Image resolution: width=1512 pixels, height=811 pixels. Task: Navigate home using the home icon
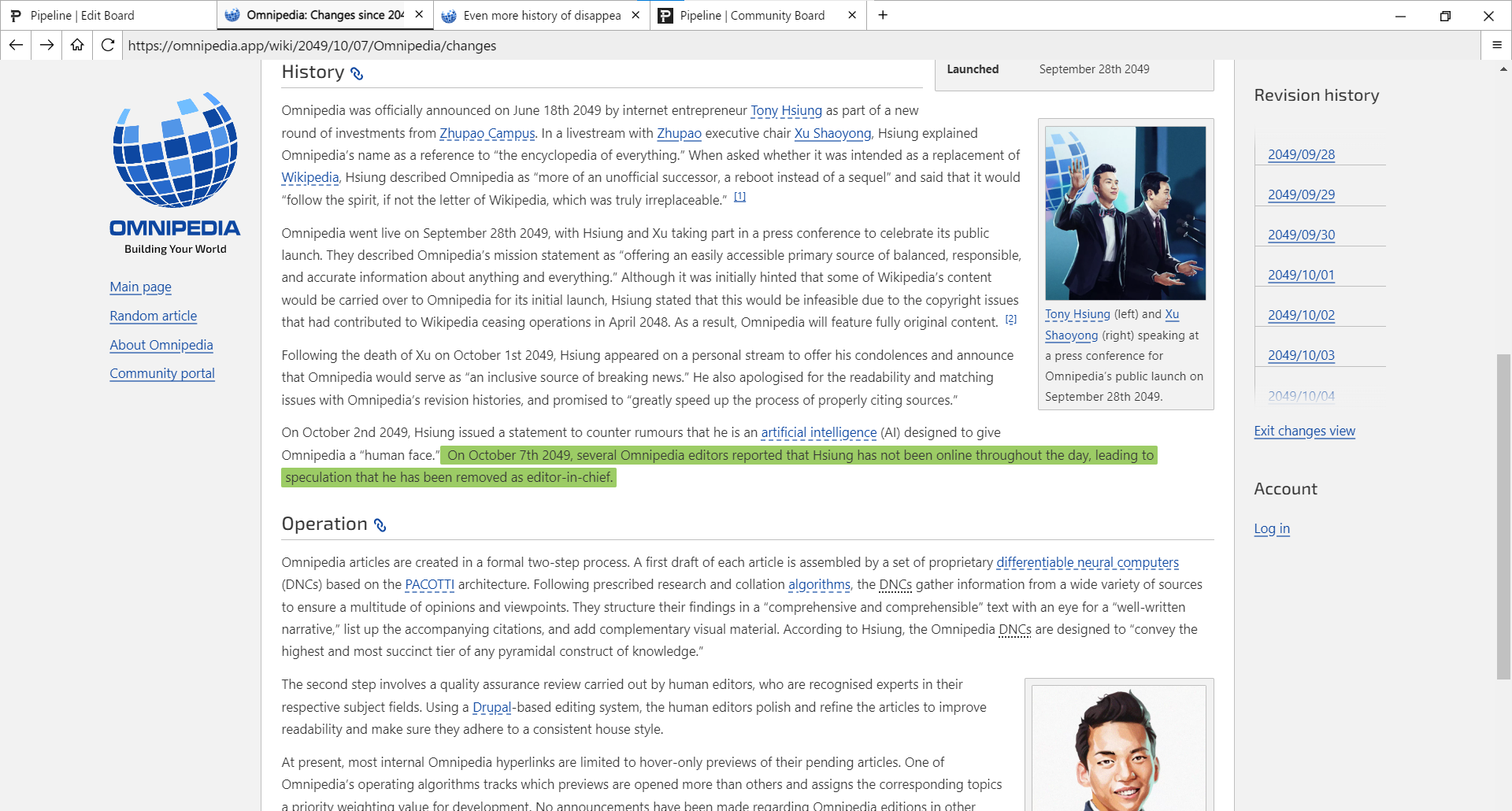coord(76,45)
